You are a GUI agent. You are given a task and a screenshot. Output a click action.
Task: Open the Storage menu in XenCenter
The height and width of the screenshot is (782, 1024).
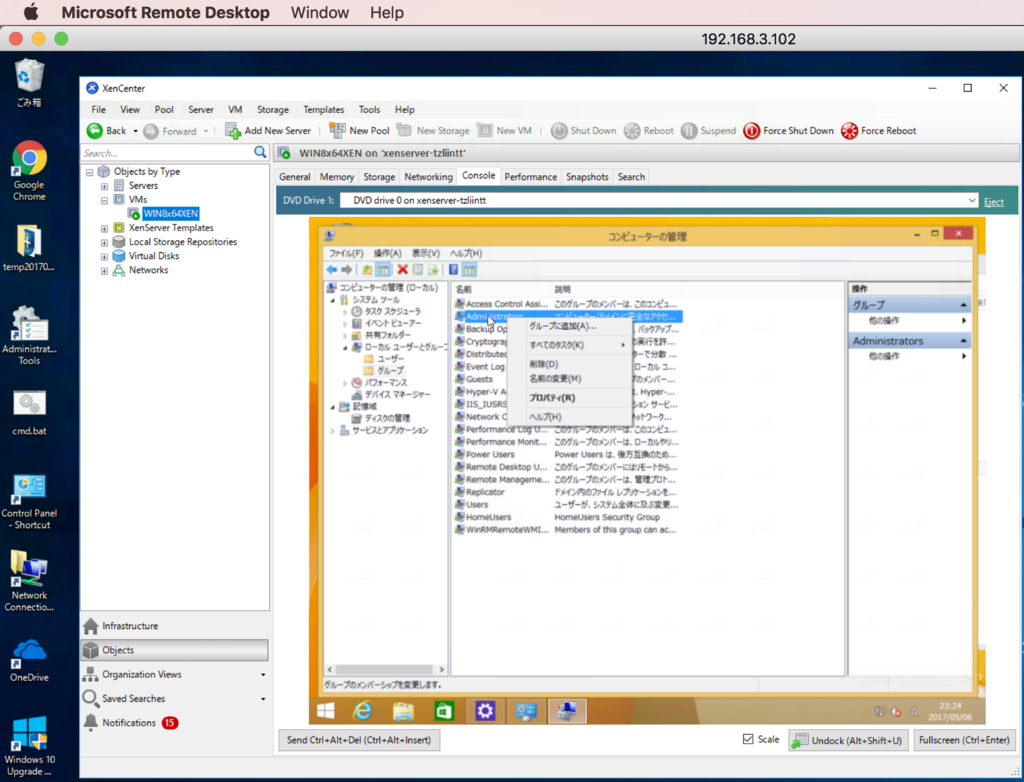(272, 110)
